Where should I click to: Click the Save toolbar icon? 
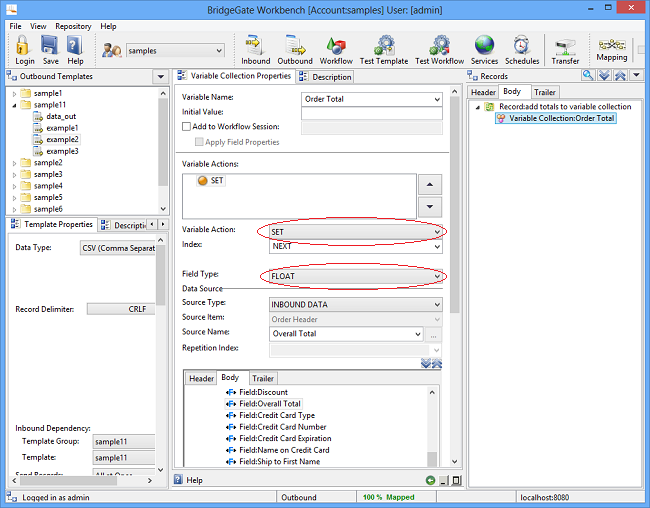click(x=50, y=49)
